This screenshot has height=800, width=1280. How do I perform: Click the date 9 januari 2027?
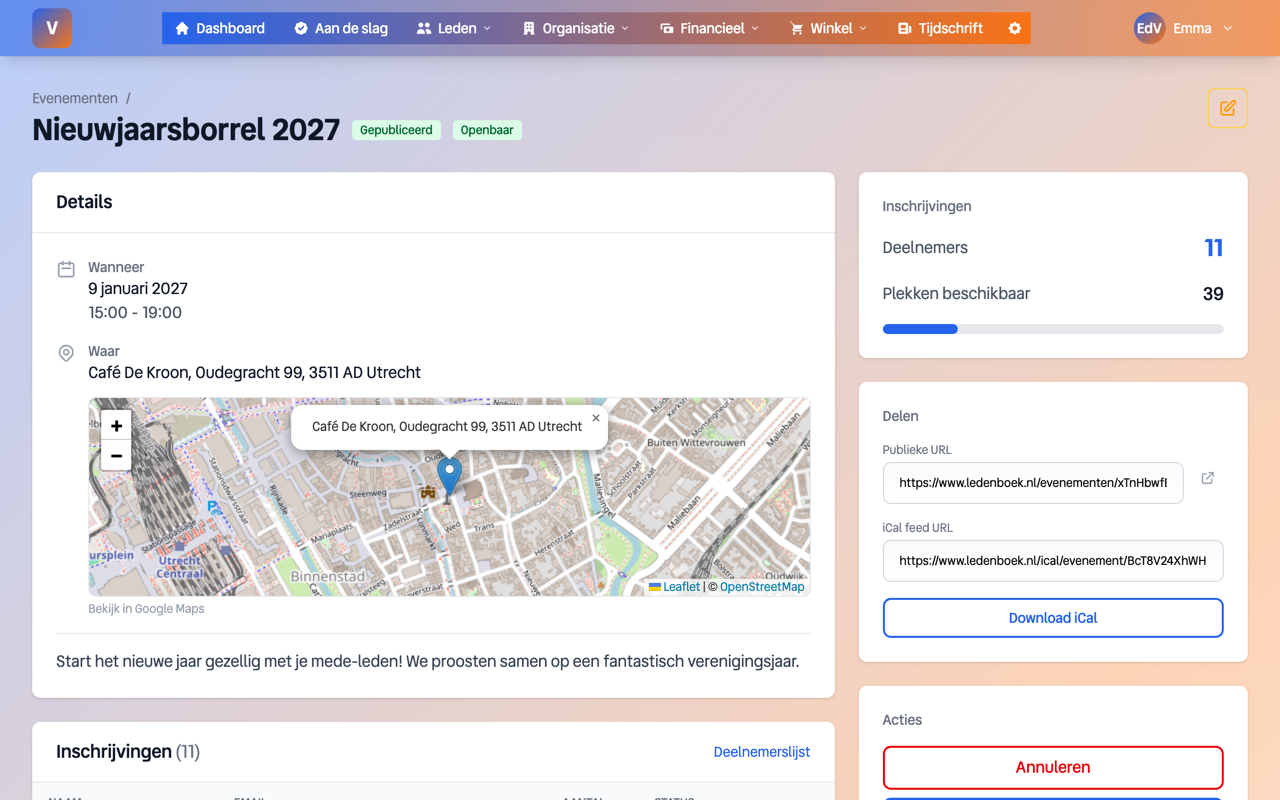point(138,289)
